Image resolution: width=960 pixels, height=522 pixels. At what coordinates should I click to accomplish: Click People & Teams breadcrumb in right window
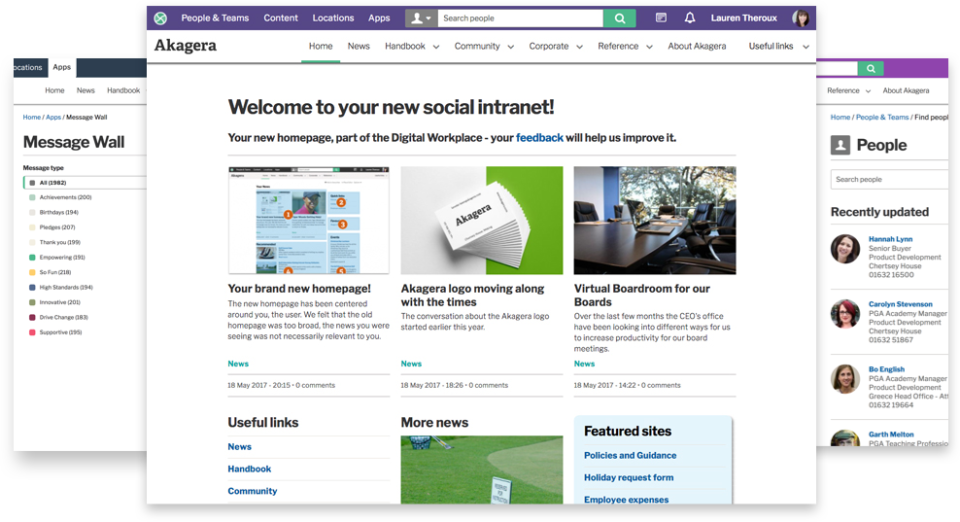pos(882,117)
